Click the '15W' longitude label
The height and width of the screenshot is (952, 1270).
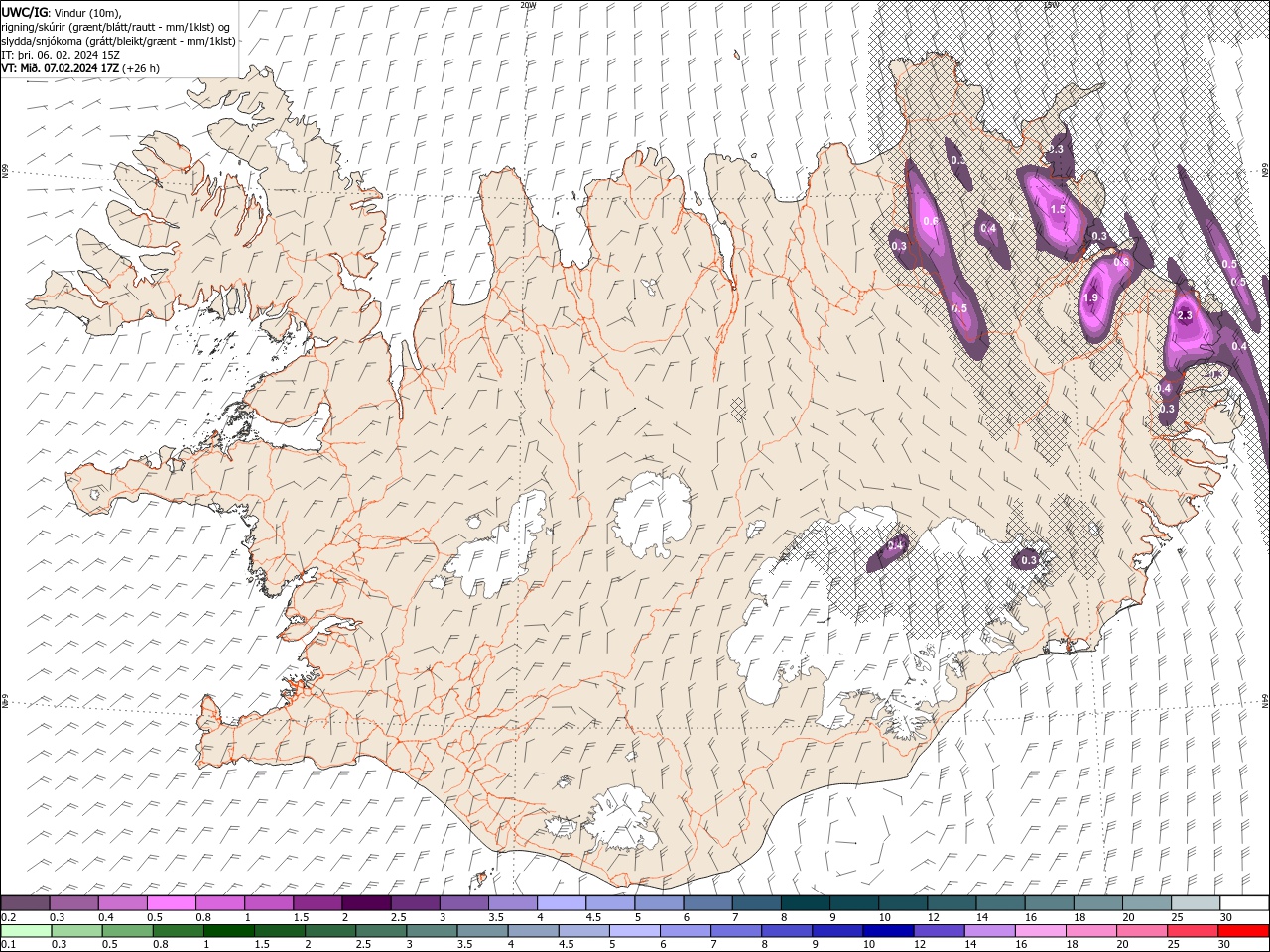coord(1050,5)
